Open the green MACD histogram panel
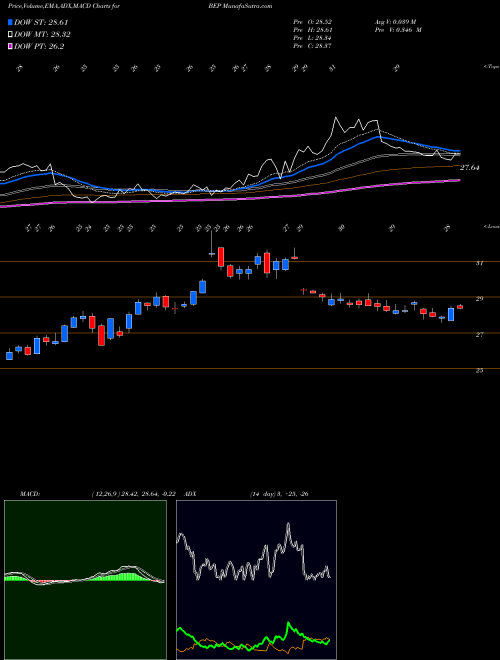Screen dimensions: 500x660 [85, 580]
